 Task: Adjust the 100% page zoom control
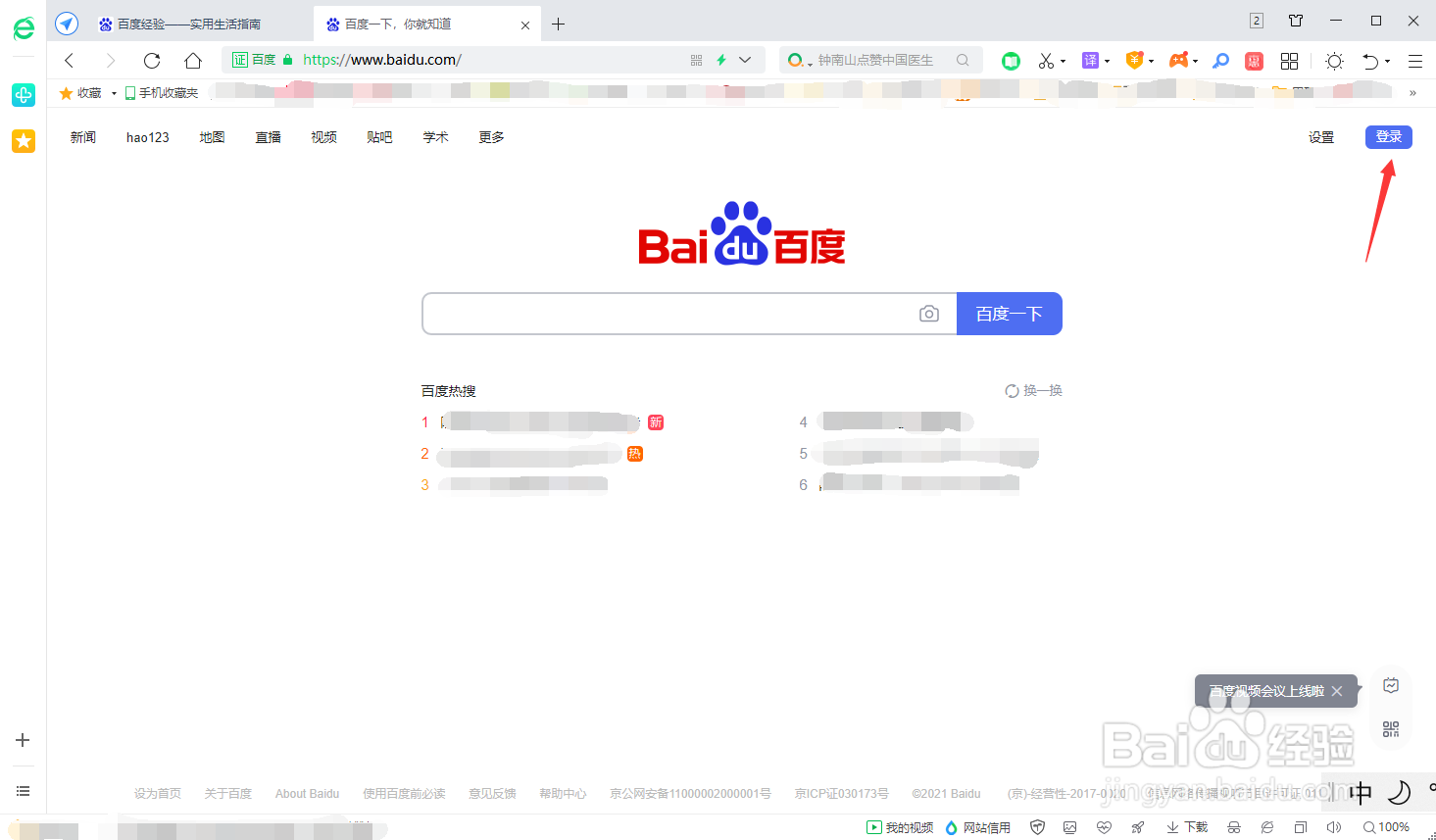tap(1386, 828)
